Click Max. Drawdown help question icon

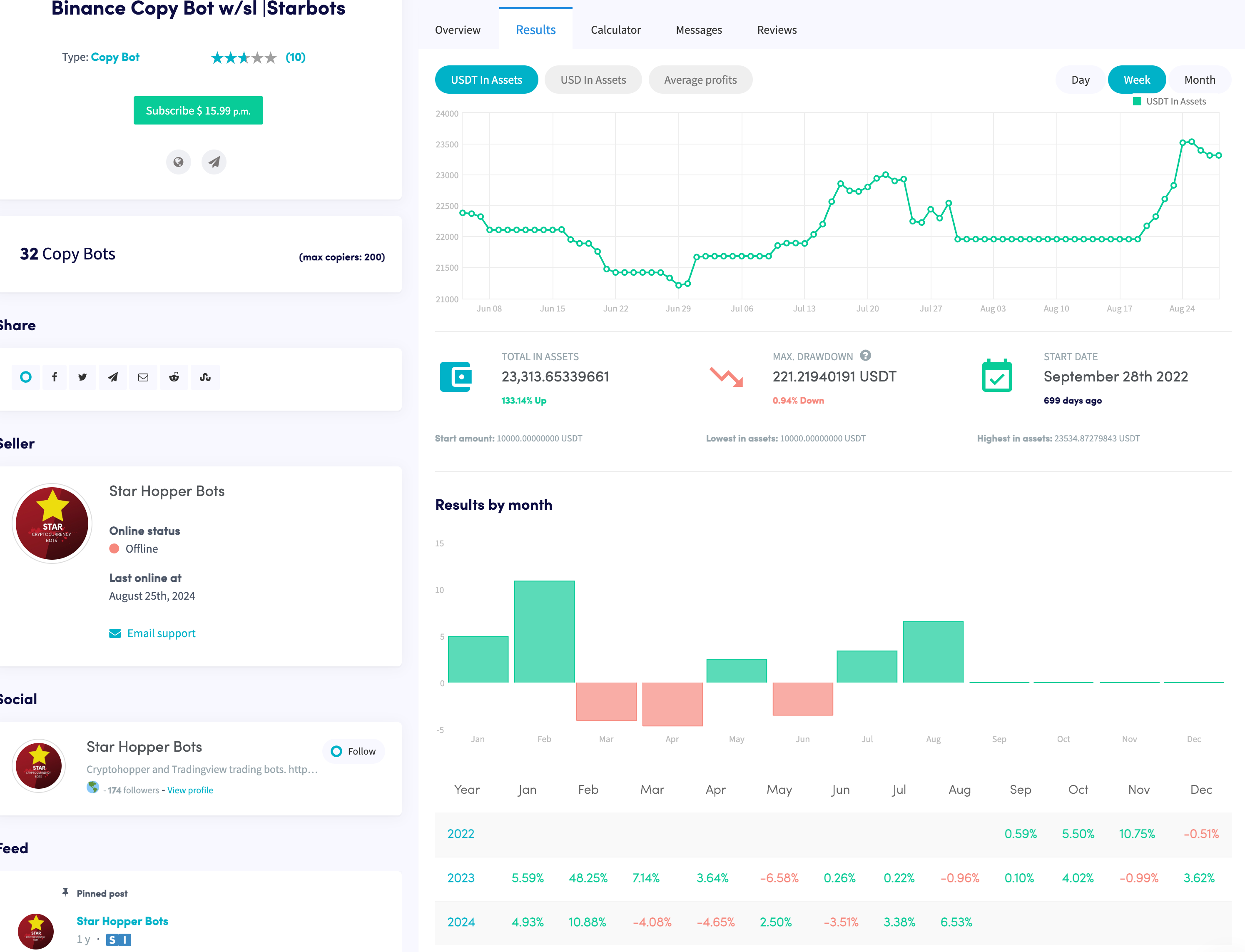tap(866, 355)
